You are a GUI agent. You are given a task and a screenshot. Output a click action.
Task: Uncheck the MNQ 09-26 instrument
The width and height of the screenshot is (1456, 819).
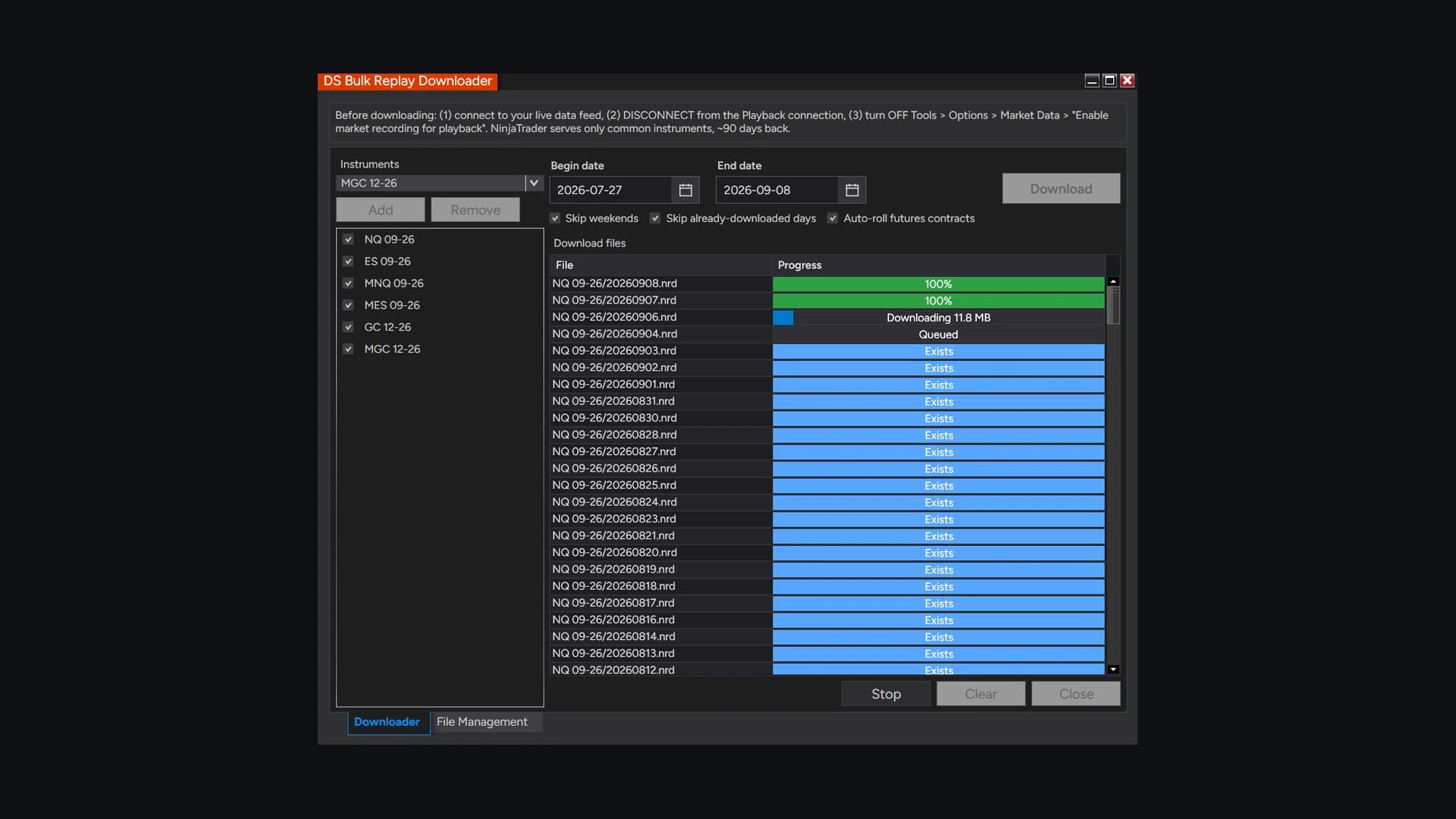348,284
